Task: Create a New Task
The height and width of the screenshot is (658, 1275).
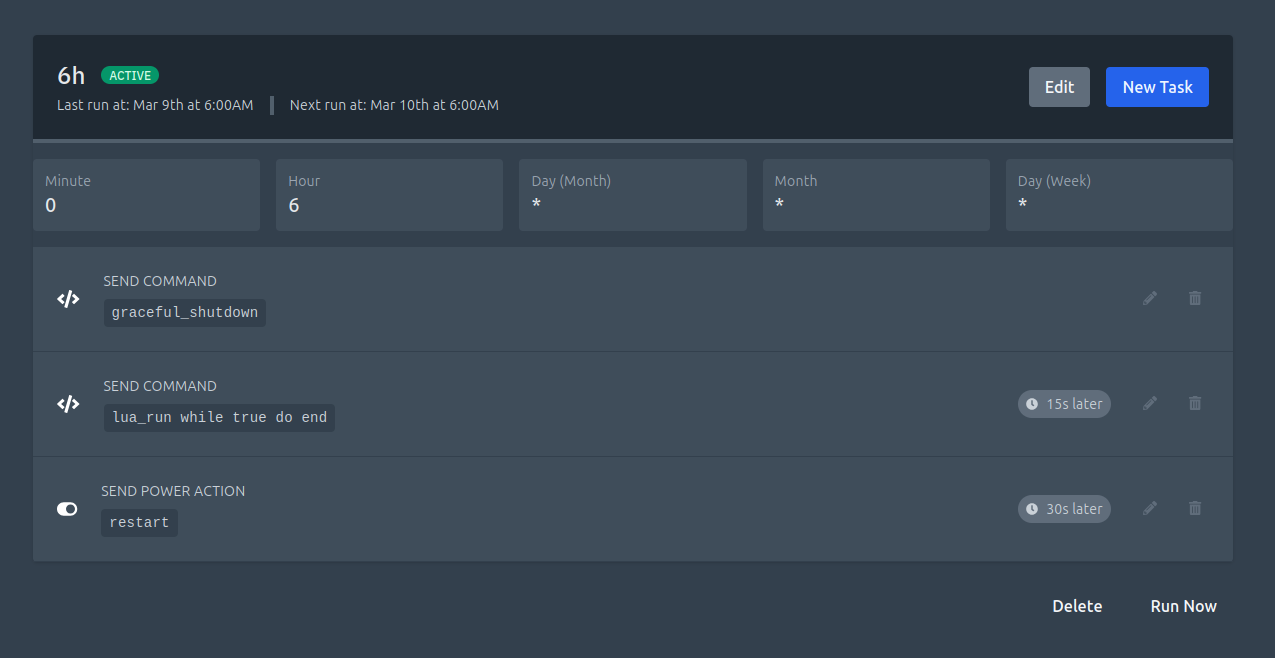Action: (1157, 87)
